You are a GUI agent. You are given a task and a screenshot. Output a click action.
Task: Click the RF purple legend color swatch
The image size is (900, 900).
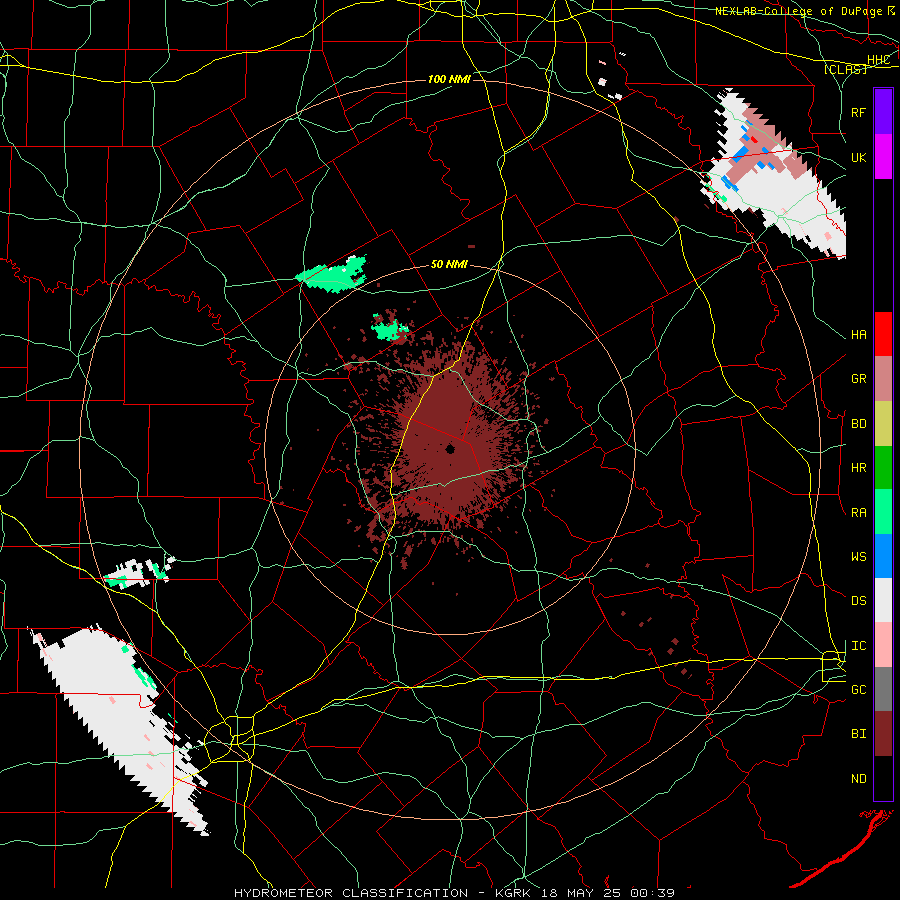883,112
